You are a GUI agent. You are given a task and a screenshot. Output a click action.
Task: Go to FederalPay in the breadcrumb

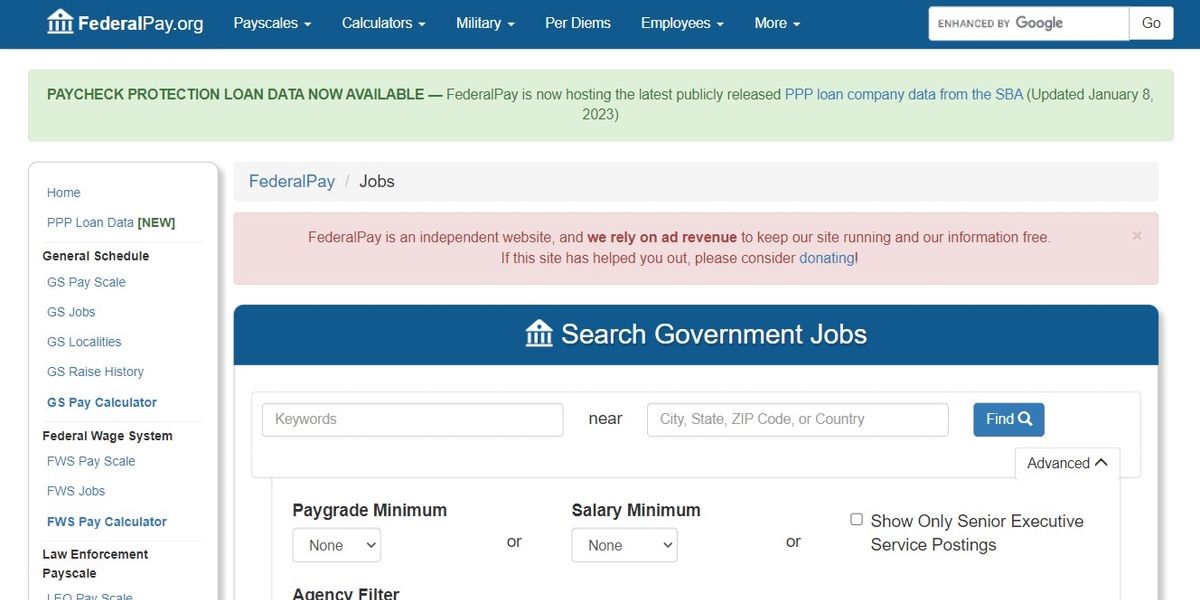292,181
